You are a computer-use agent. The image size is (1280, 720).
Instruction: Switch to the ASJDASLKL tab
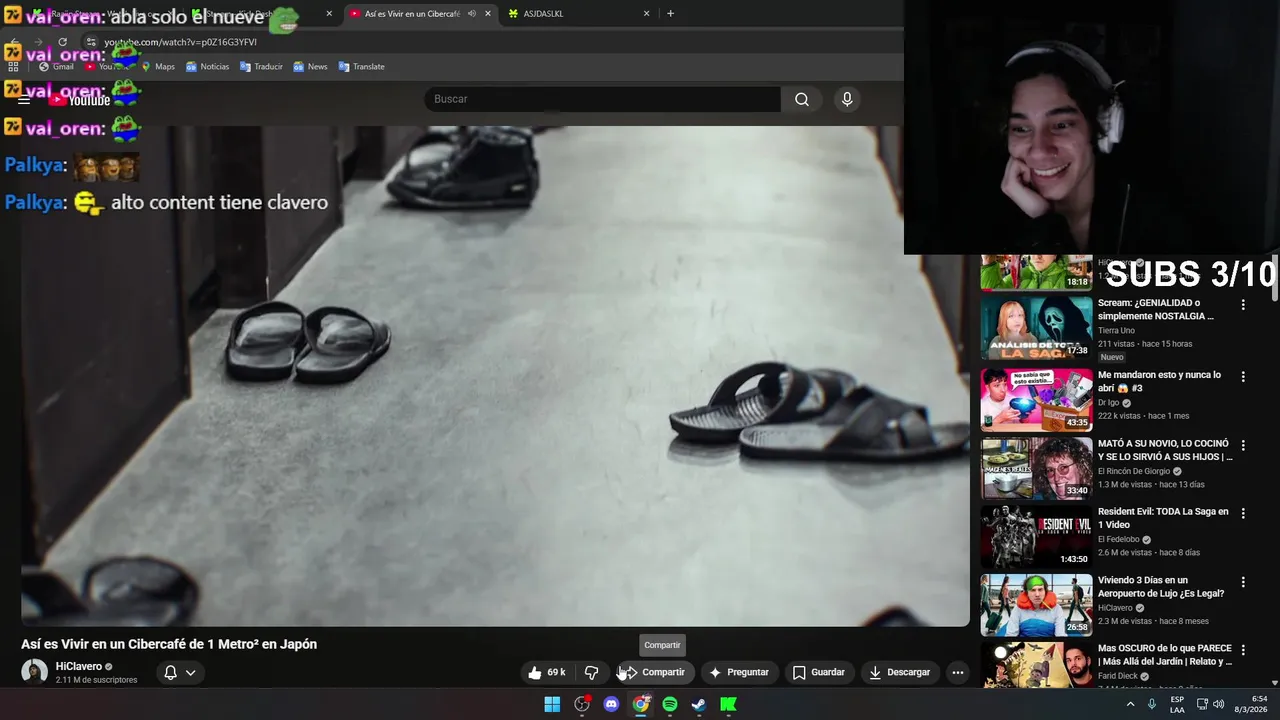click(x=579, y=14)
